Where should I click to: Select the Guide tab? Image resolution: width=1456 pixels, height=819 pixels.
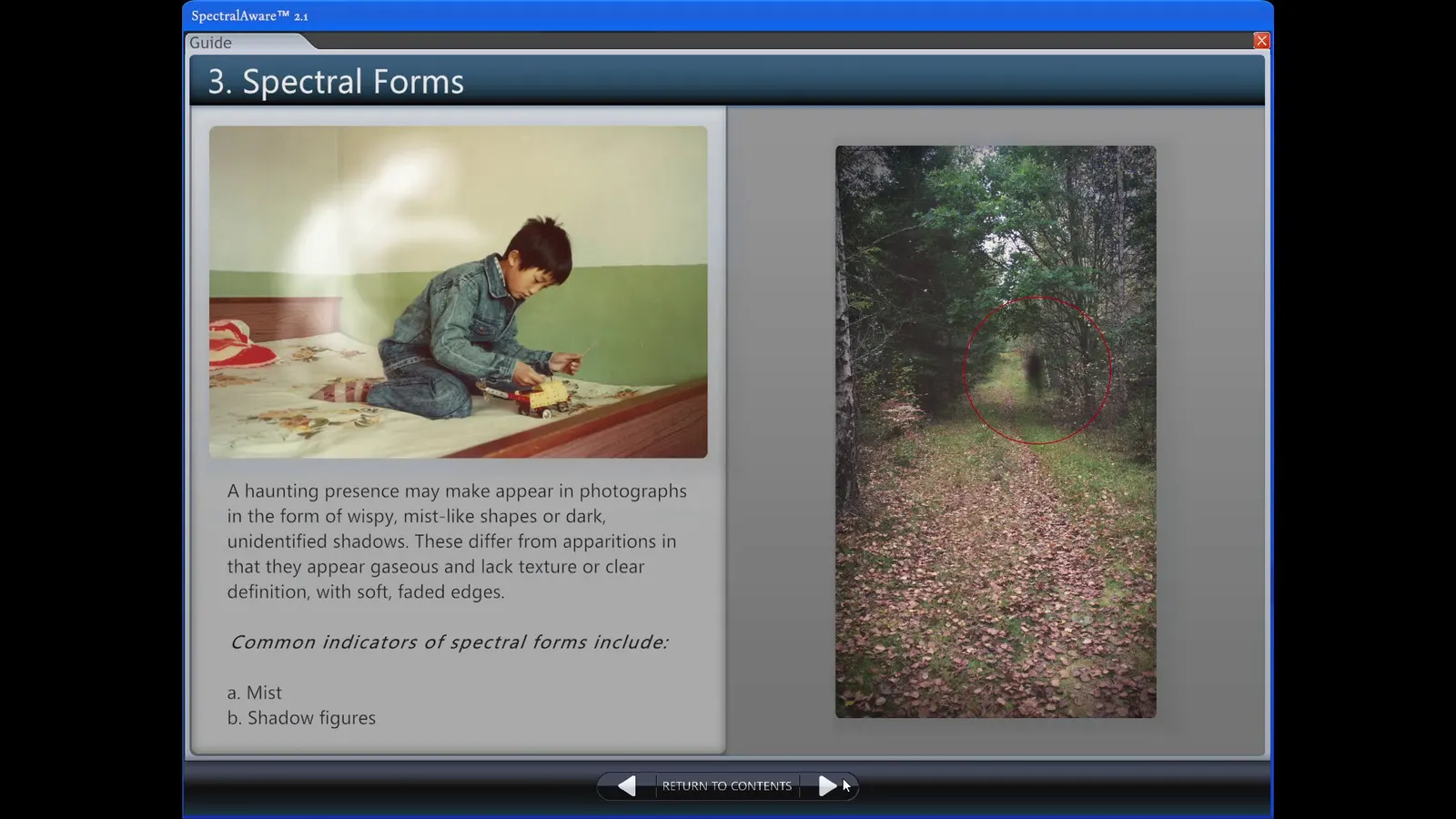point(211,42)
